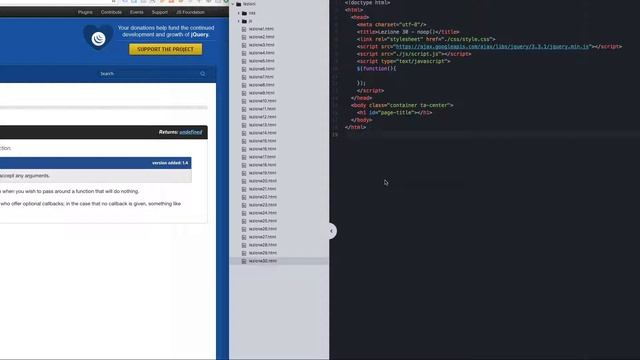
Task: Open the Events menu item
Action: pos(136,12)
